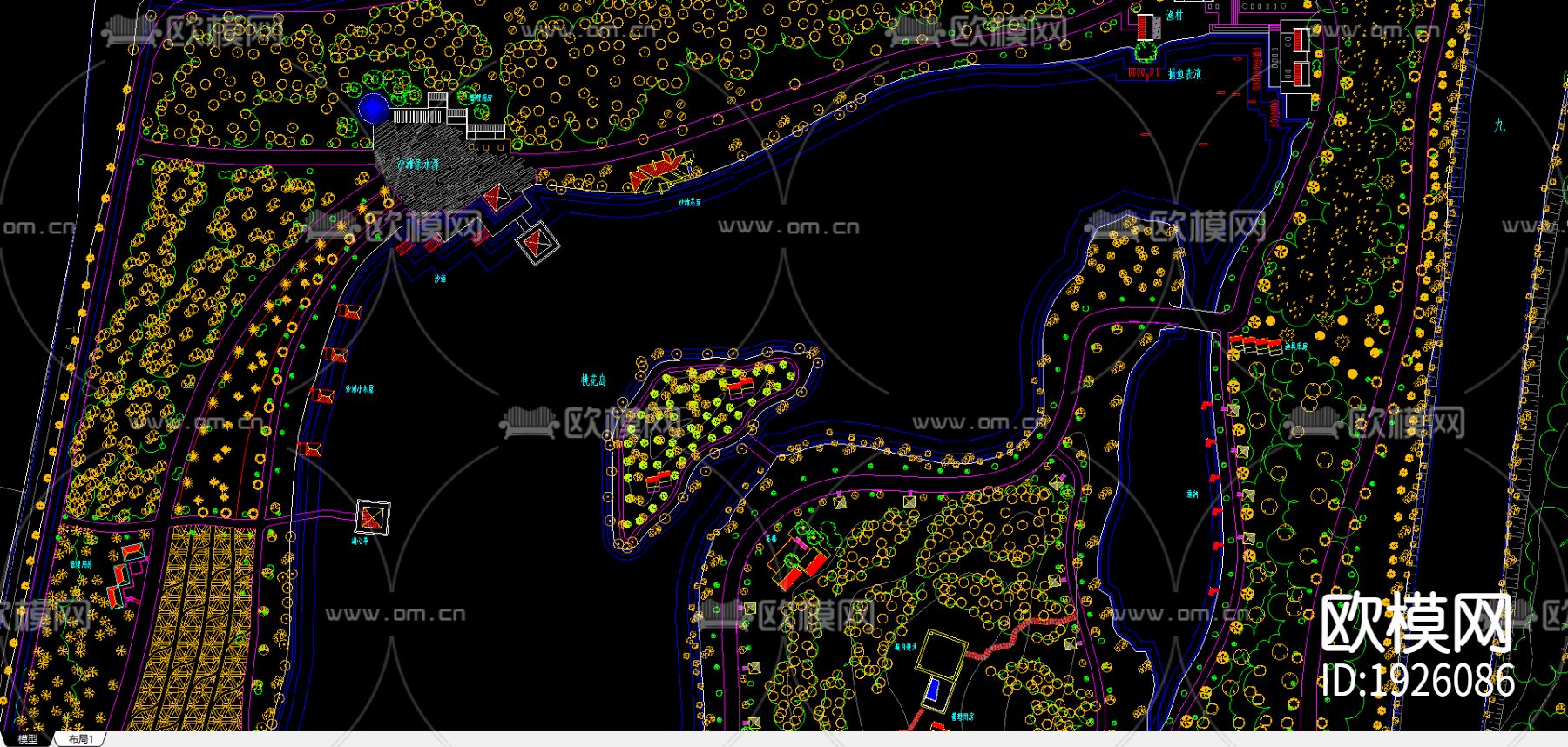
Task: Select the 湖心亭 pavilion square symbol
Action: (373, 518)
